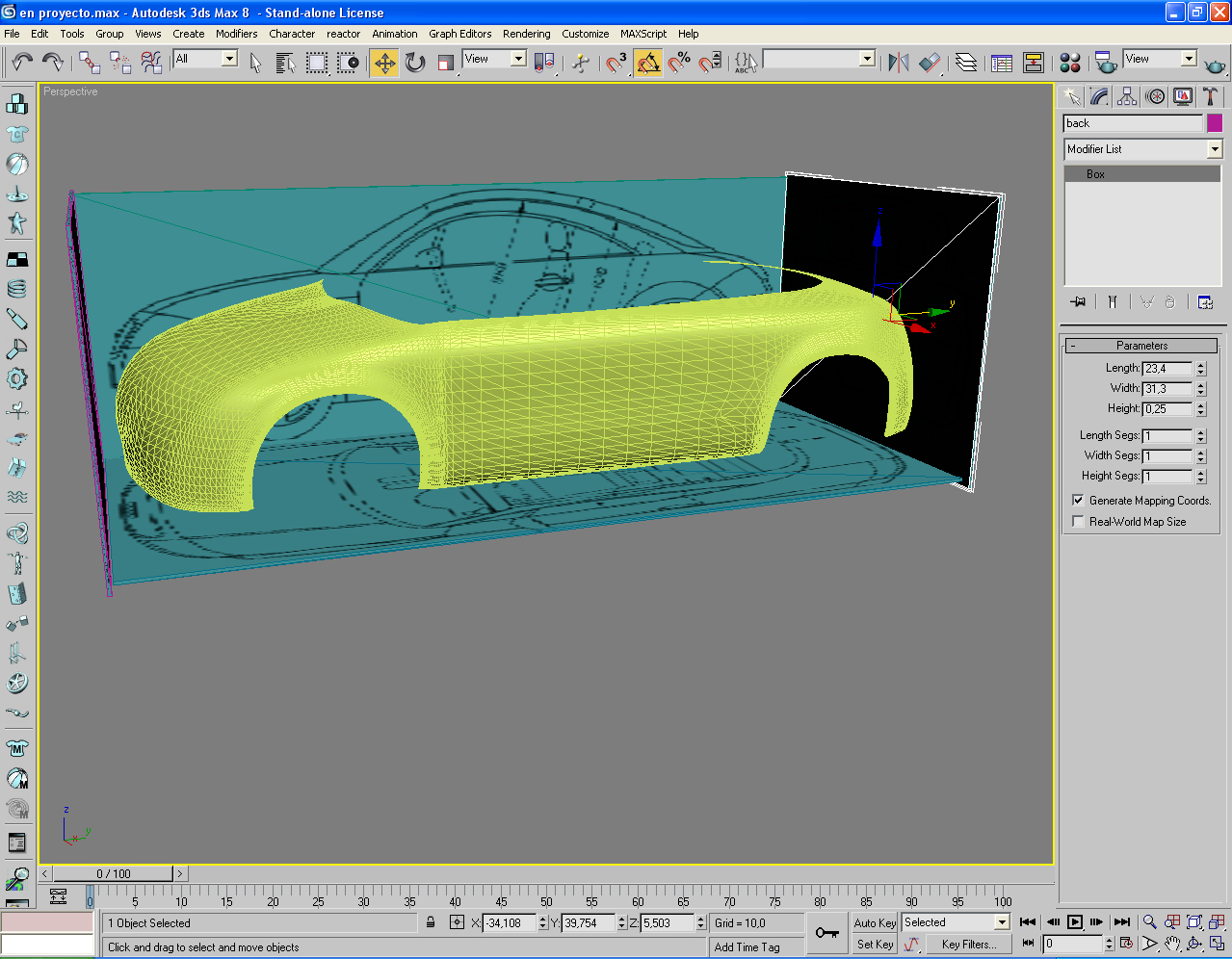Select the Pan hand viewport tool

click(1171, 945)
